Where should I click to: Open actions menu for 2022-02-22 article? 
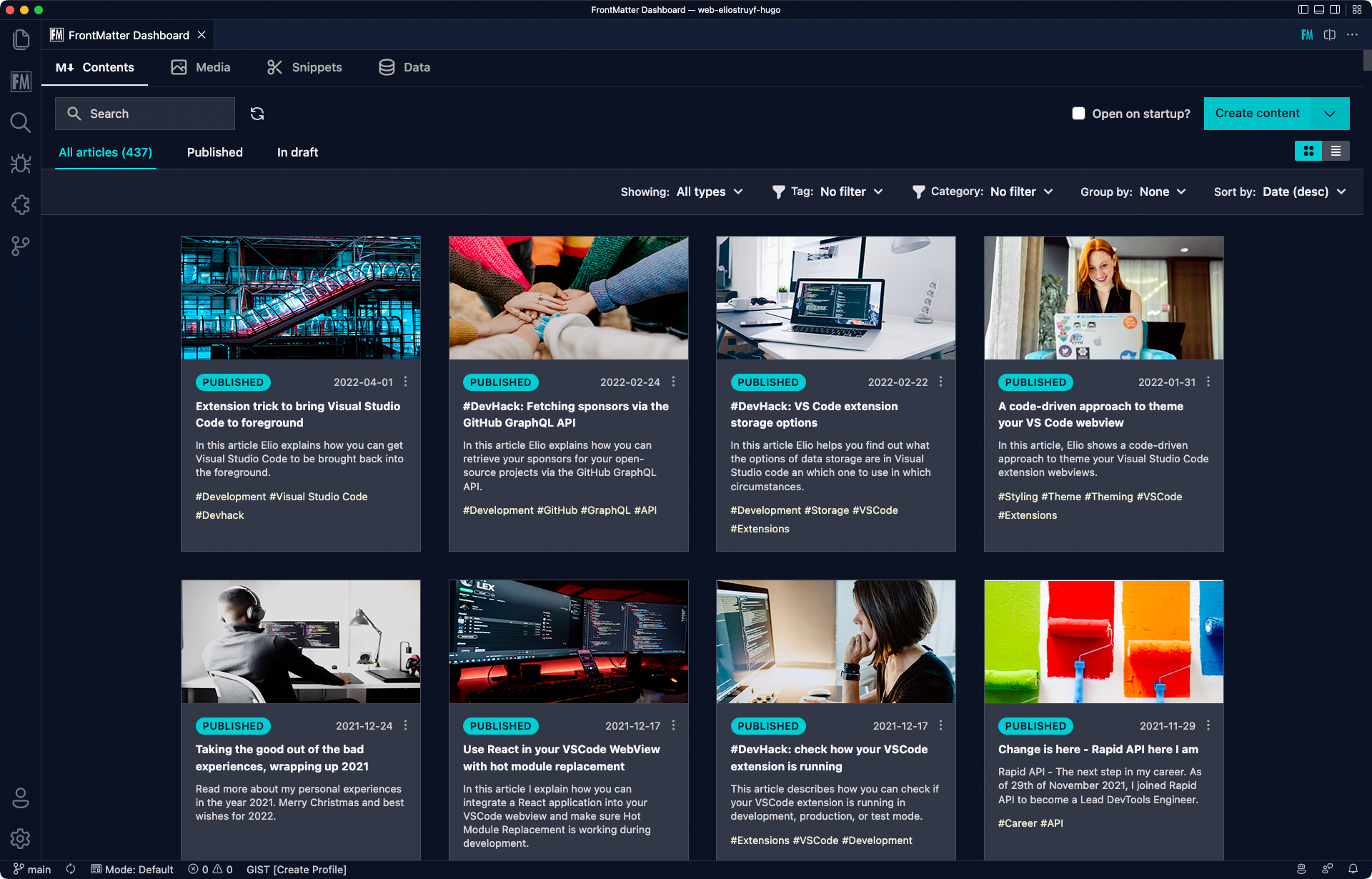pyautogui.click(x=940, y=382)
